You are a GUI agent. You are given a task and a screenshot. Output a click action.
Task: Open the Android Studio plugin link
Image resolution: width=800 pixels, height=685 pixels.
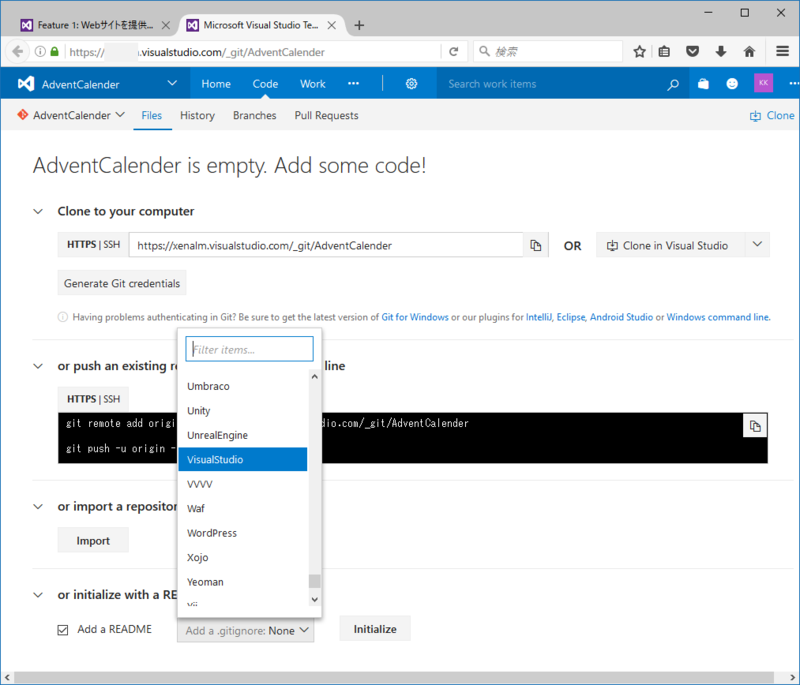621,317
